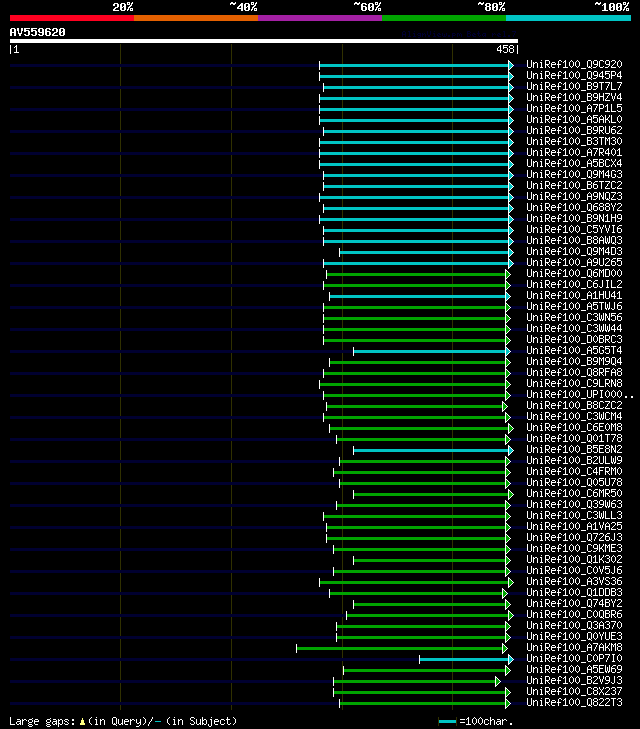Click the UniRef100_C6E0M8 label
Viewport: 640px width, 729px height.
click(574, 427)
